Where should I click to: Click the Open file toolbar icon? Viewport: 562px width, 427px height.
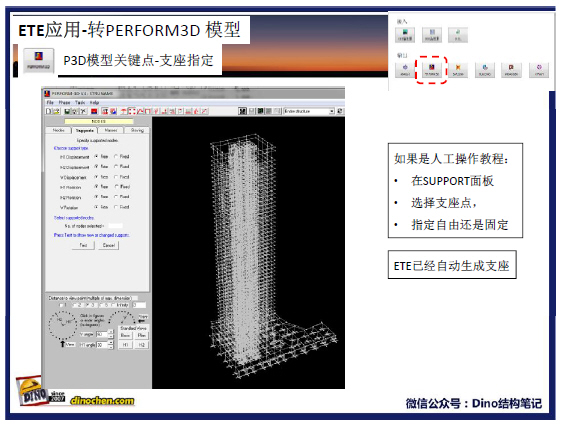click(x=56, y=112)
